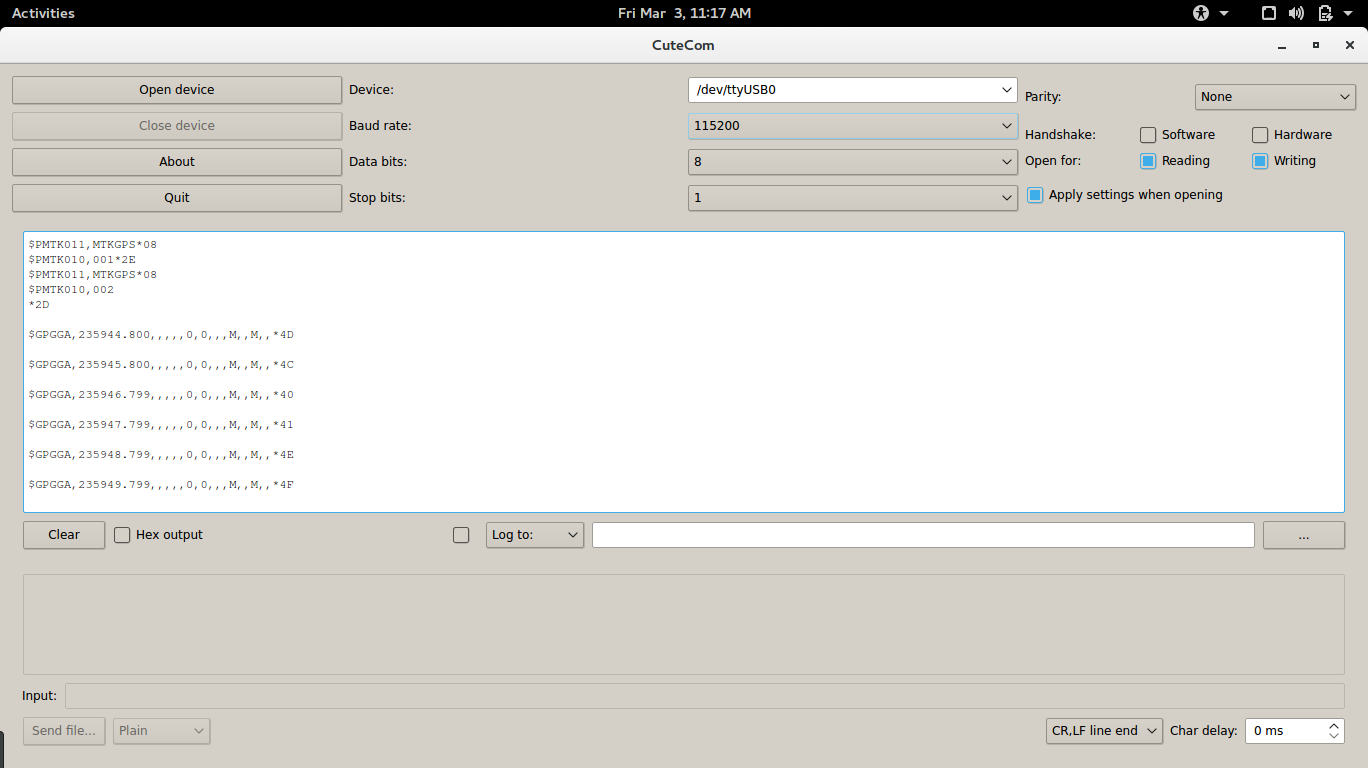The image size is (1368, 768).
Task: Open the CR,LF line end dropdown
Action: click(1104, 731)
